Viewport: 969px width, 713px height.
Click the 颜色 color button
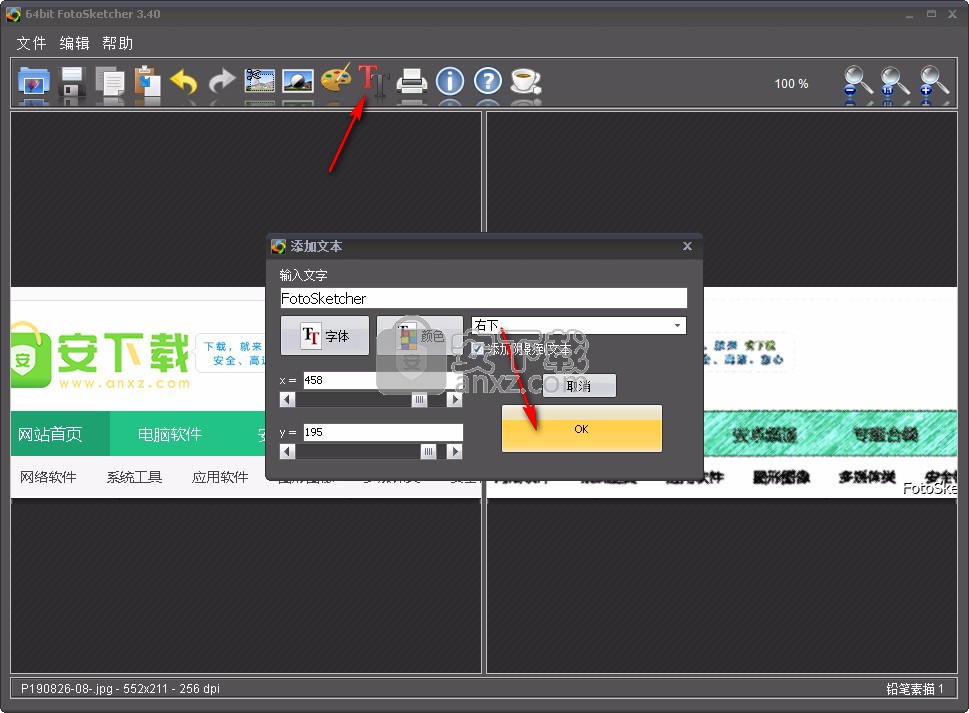[x=420, y=335]
